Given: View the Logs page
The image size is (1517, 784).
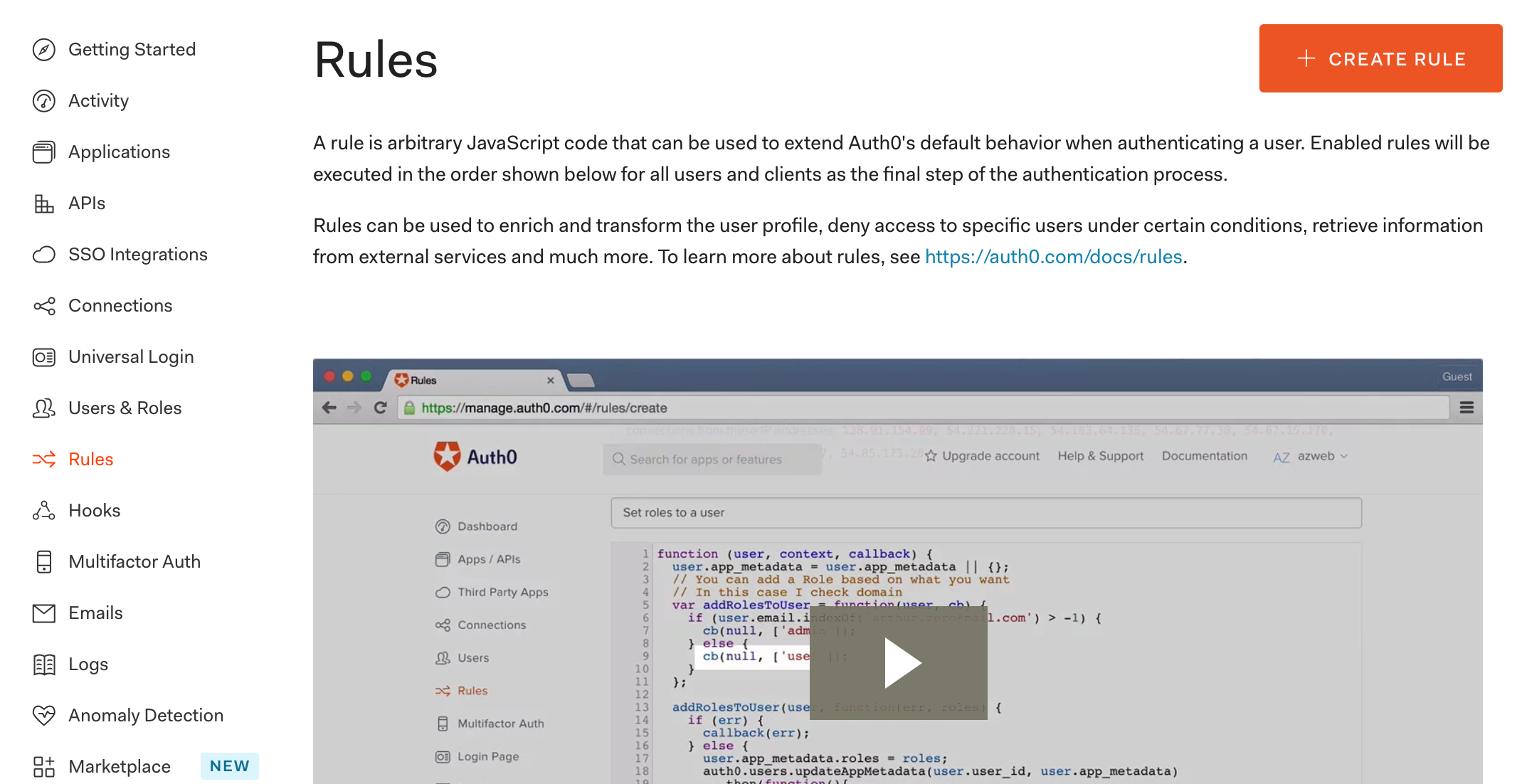Looking at the screenshot, I should click(x=88, y=664).
